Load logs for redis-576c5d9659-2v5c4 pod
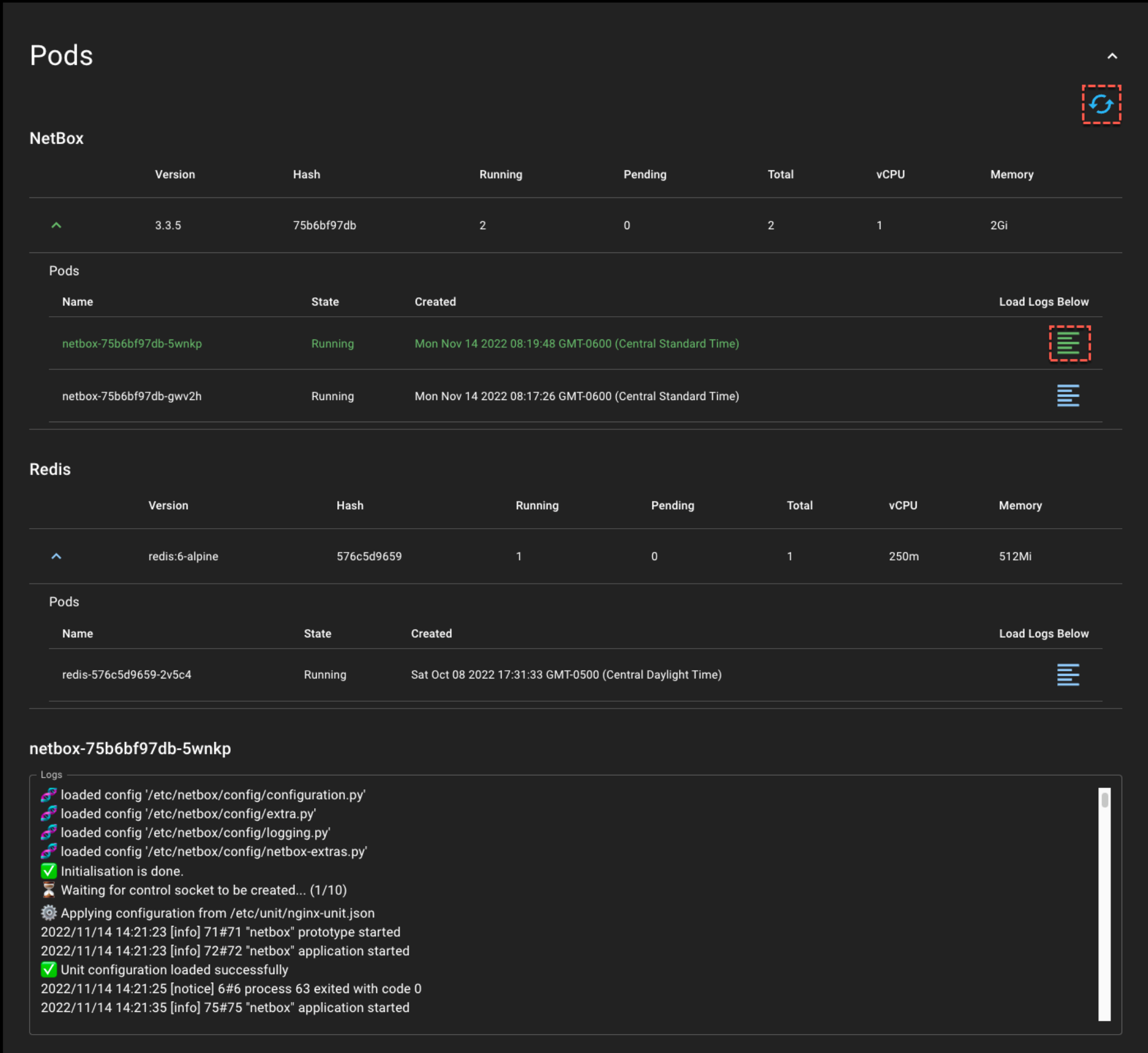Viewport: 1148px width, 1053px height. (x=1067, y=674)
